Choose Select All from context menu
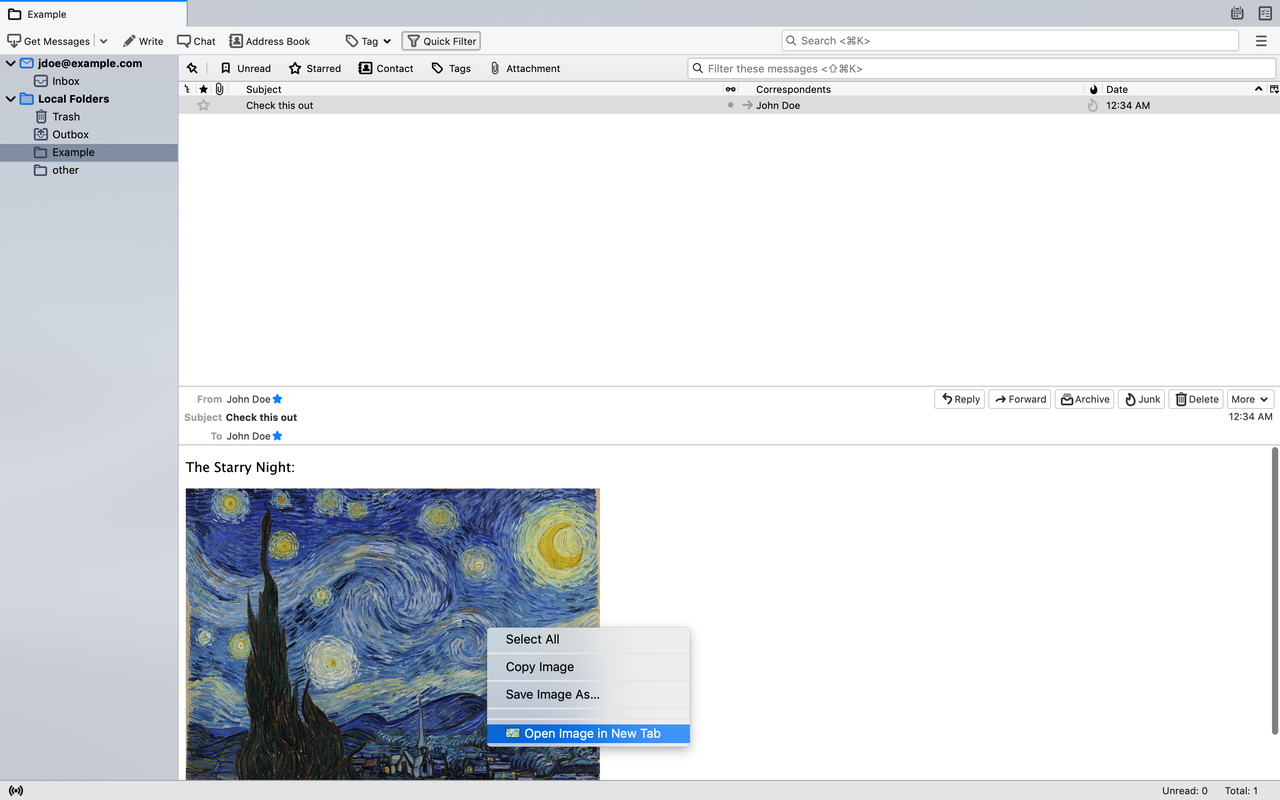The width and height of the screenshot is (1280, 800). pos(588,639)
